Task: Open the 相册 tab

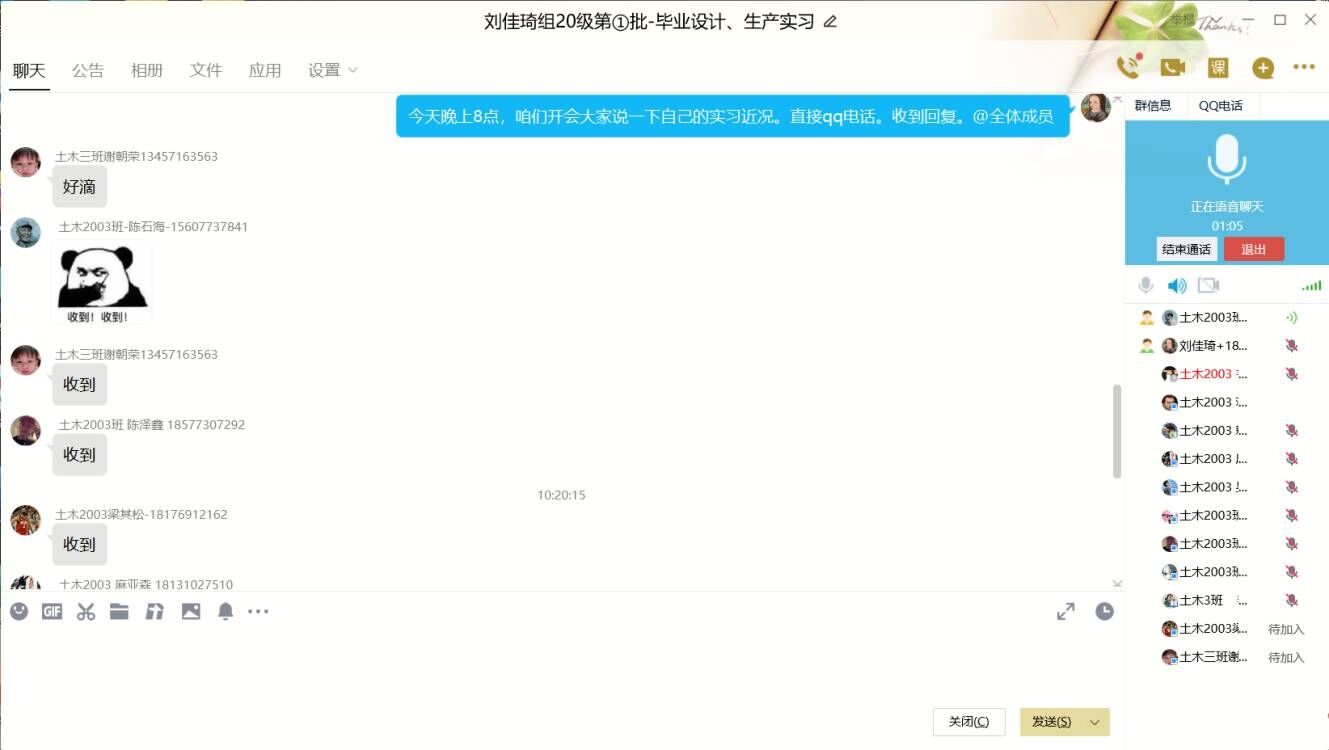Action: point(147,70)
